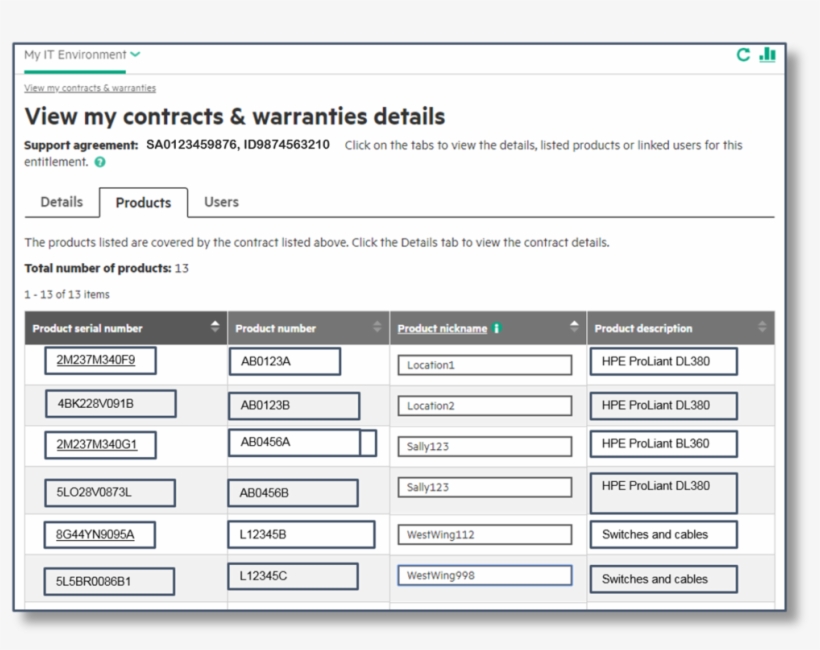Click Switches and cables description for L12345C

pyautogui.click(x=664, y=579)
